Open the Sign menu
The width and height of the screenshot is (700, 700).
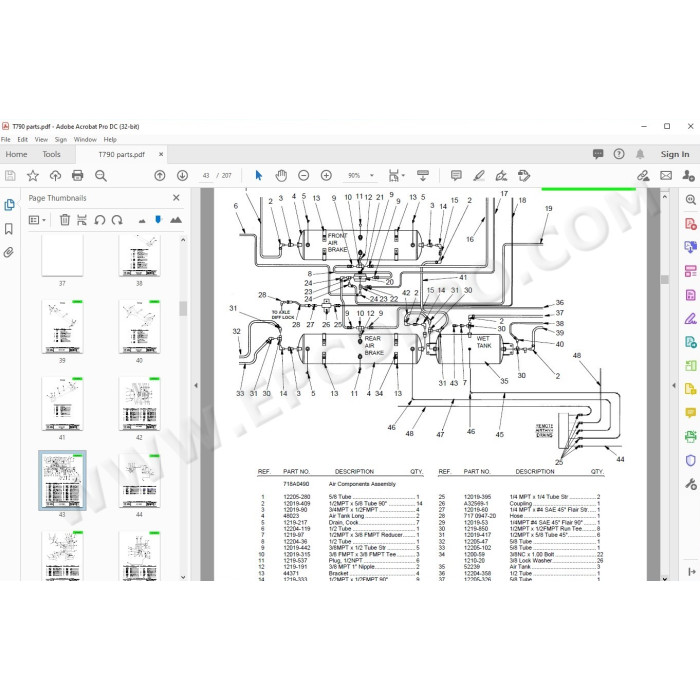pos(61,139)
